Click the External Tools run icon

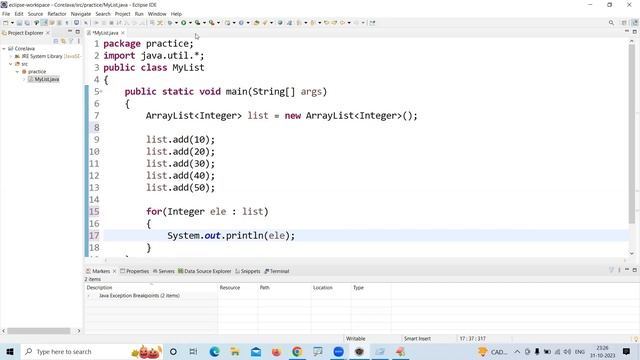pos(211,23)
